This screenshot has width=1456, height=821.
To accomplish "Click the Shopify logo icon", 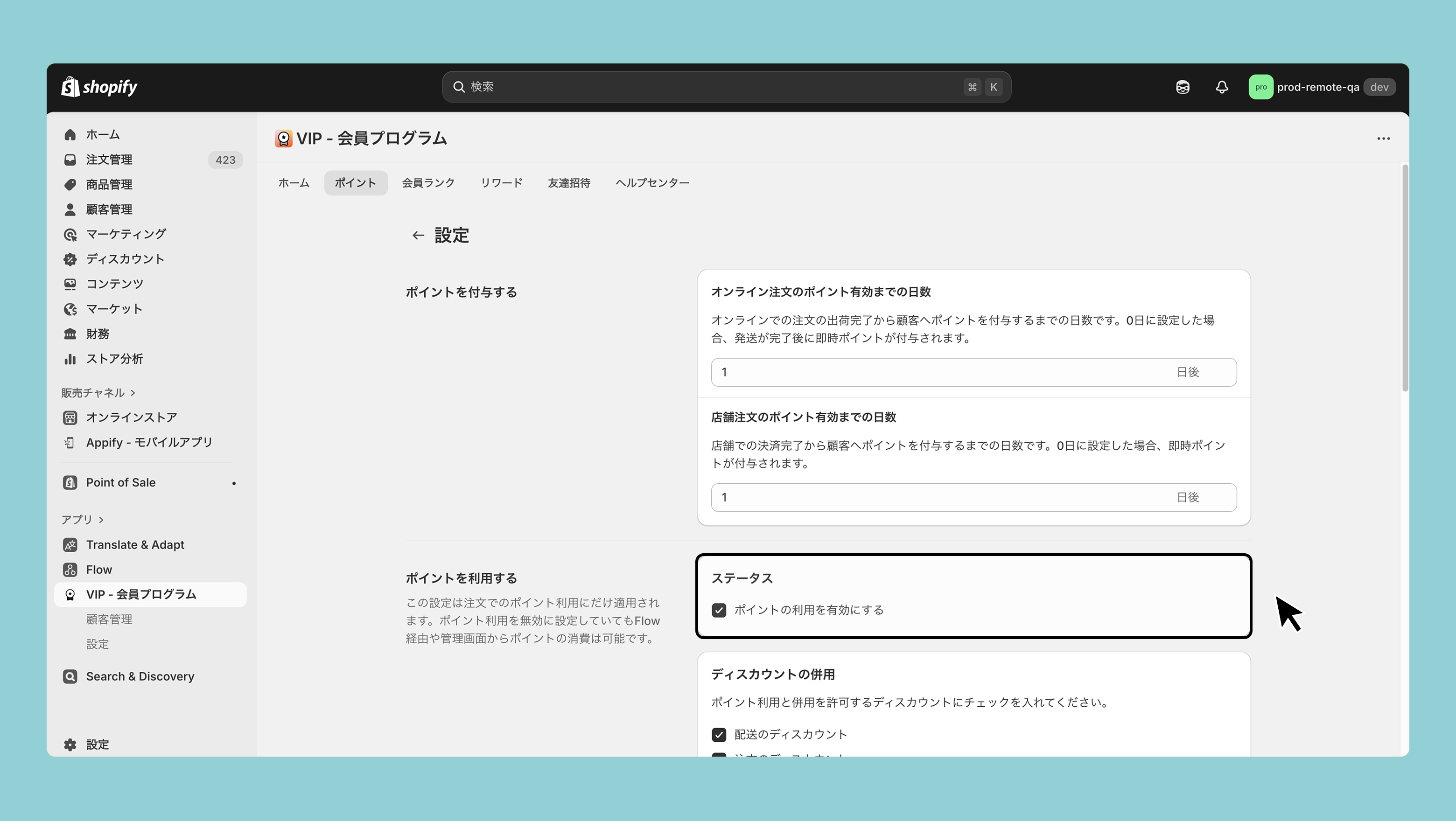I will click(70, 87).
